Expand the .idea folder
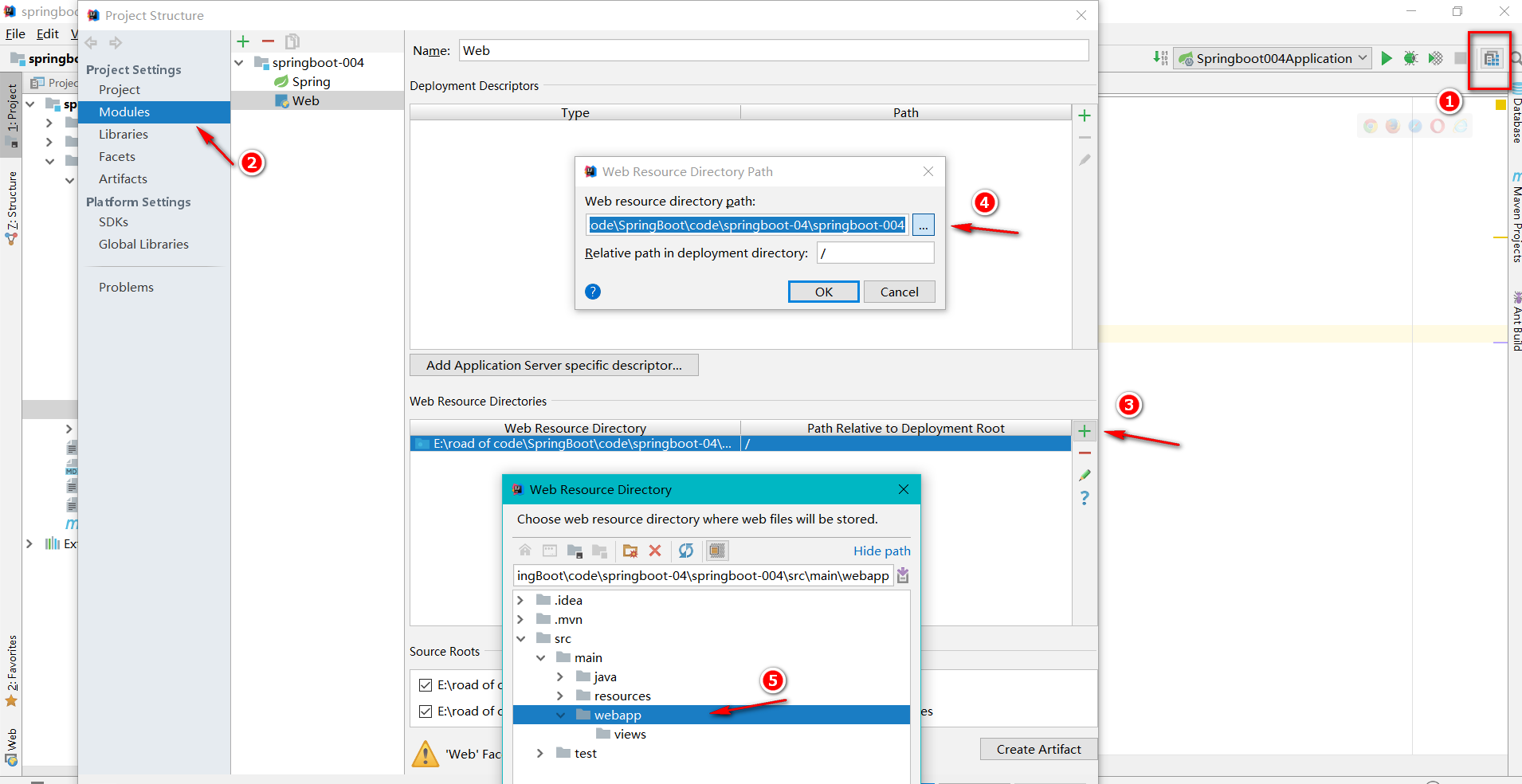Screen dimensions: 1522x784 tap(520, 600)
